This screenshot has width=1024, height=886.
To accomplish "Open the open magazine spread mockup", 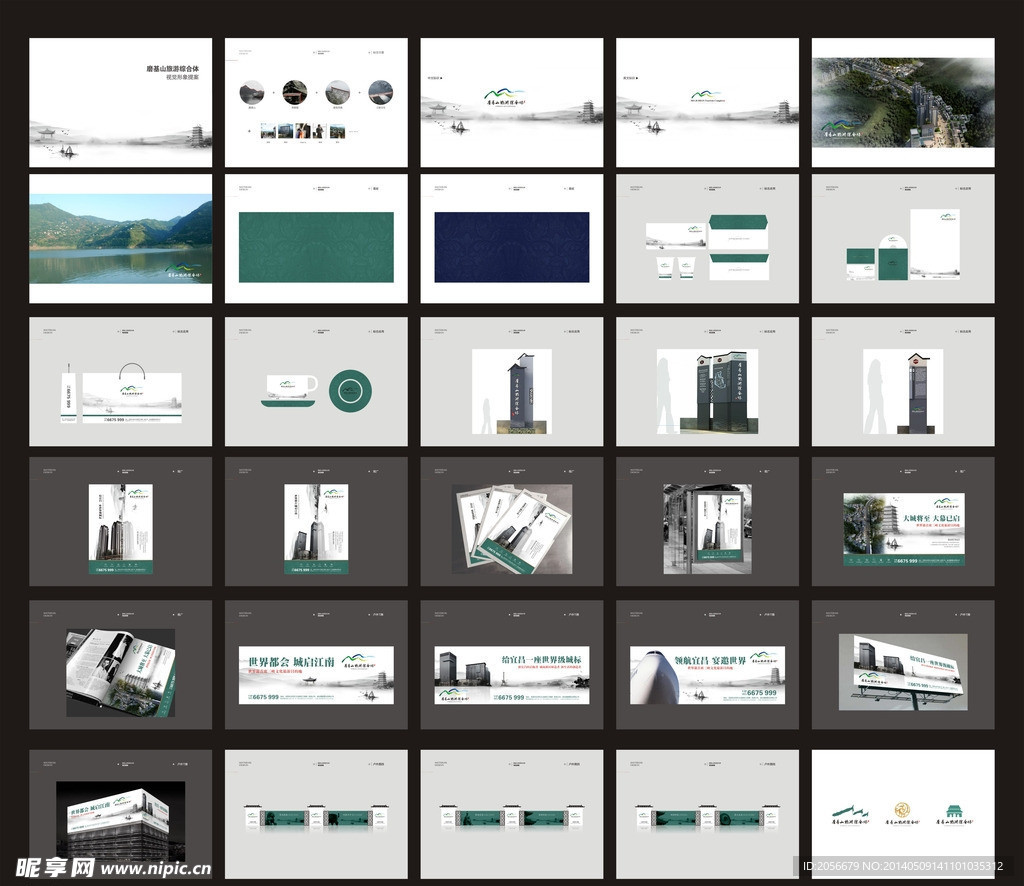I will click(x=120, y=672).
